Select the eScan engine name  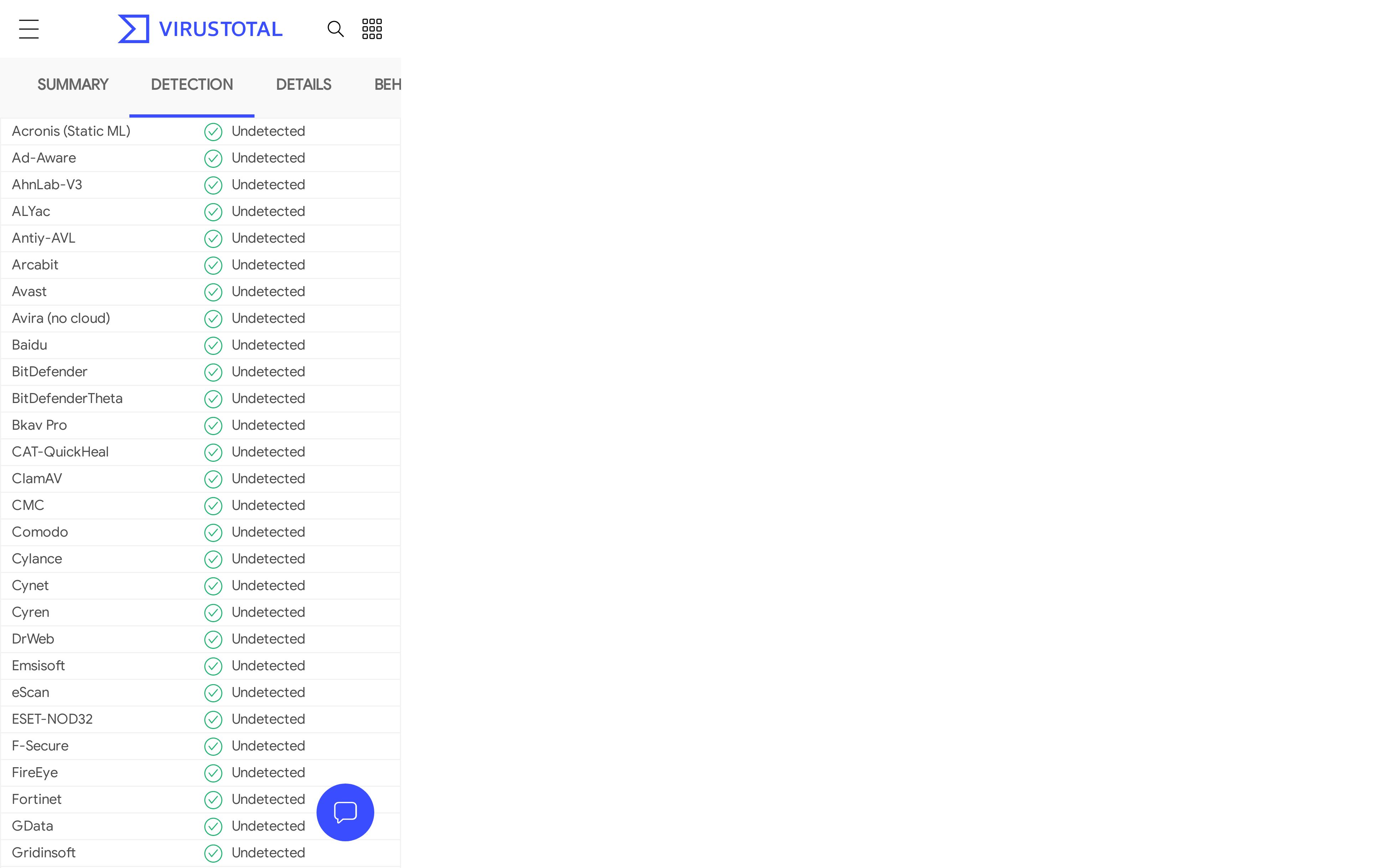pyautogui.click(x=30, y=692)
